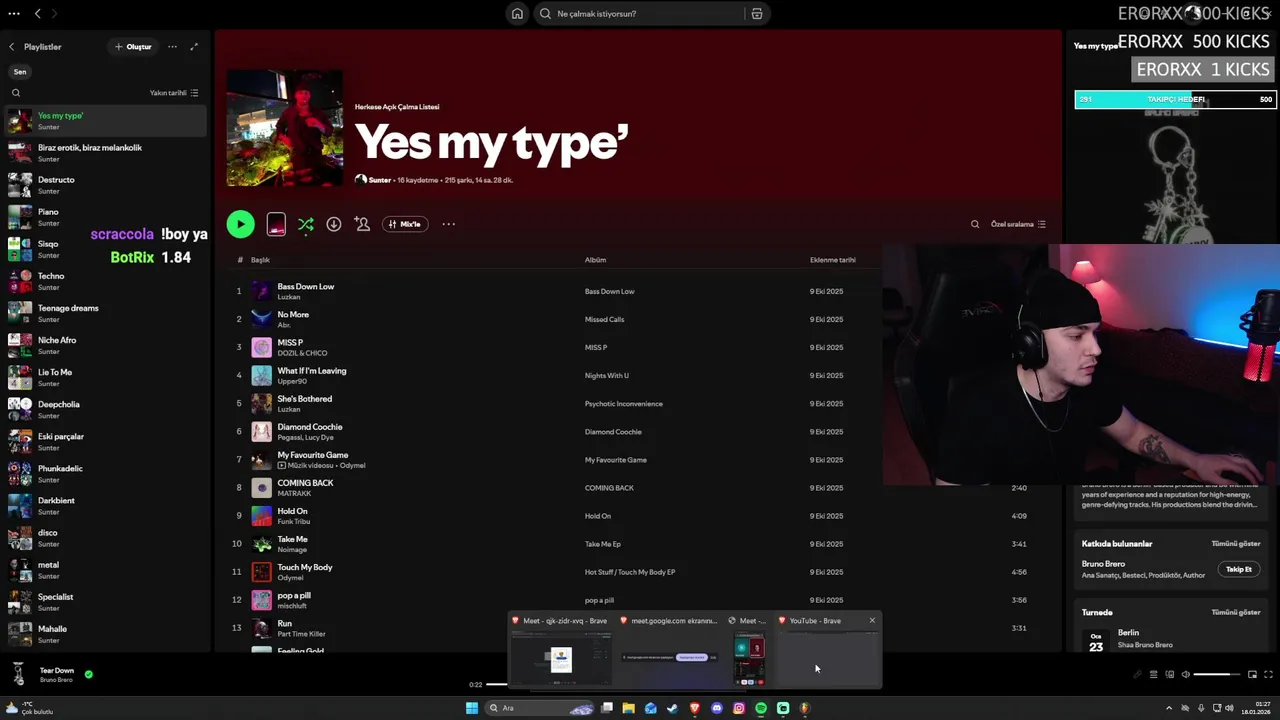Screen dimensions: 1280x720
Task: Open library more options menu
Action: coord(172,47)
